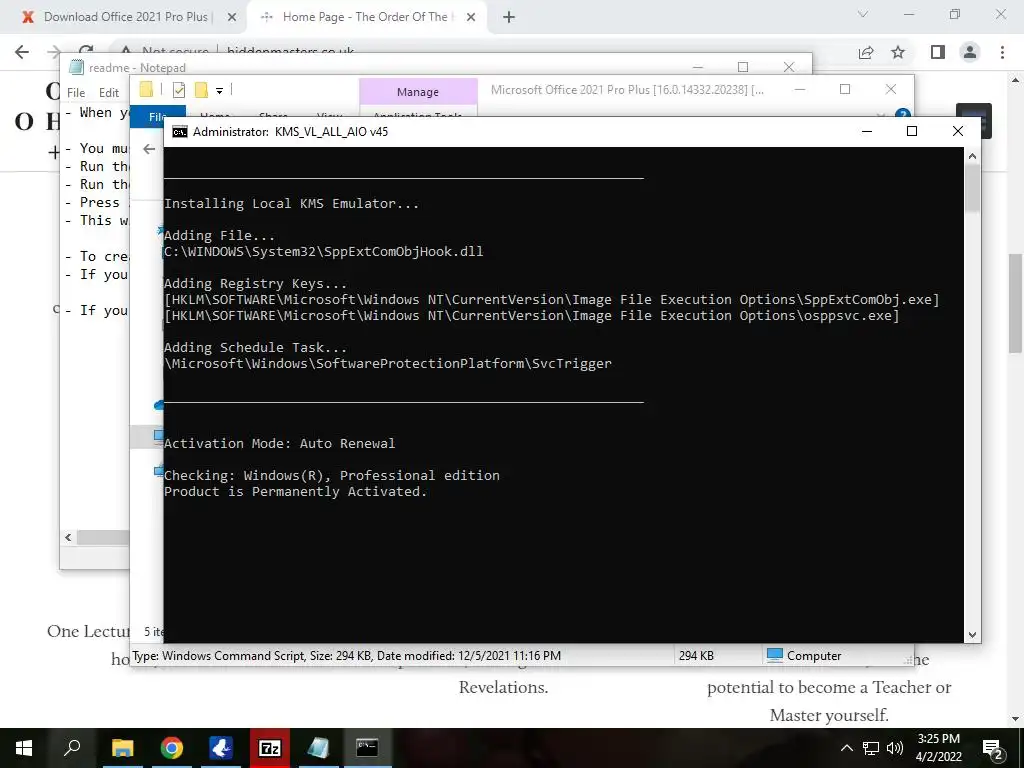1024x768 pixels.
Task: Click console scrollbar down arrow
Action: 972,635
